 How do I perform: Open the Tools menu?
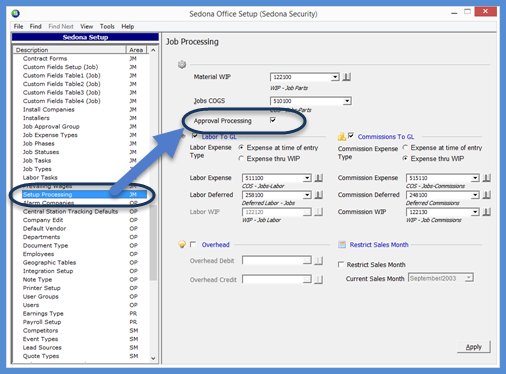(x=107, y=26)
